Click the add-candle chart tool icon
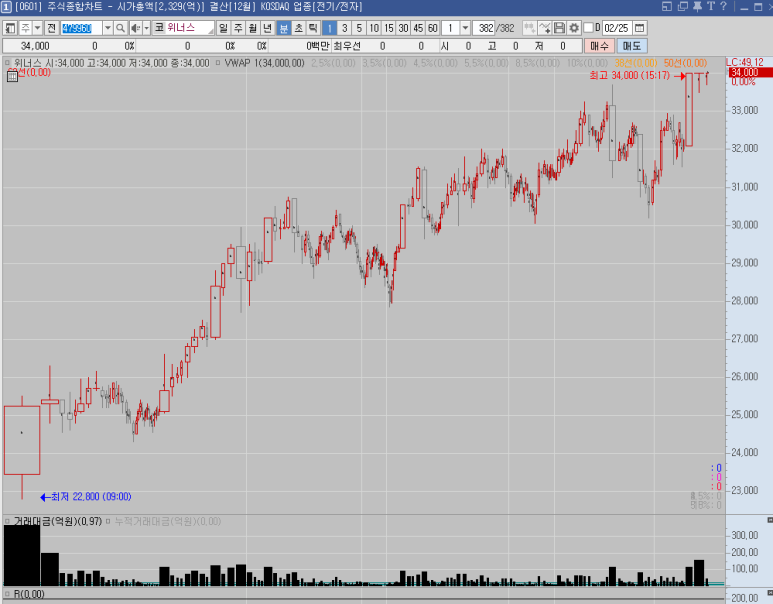773x604 pixels. click(529, 28)
